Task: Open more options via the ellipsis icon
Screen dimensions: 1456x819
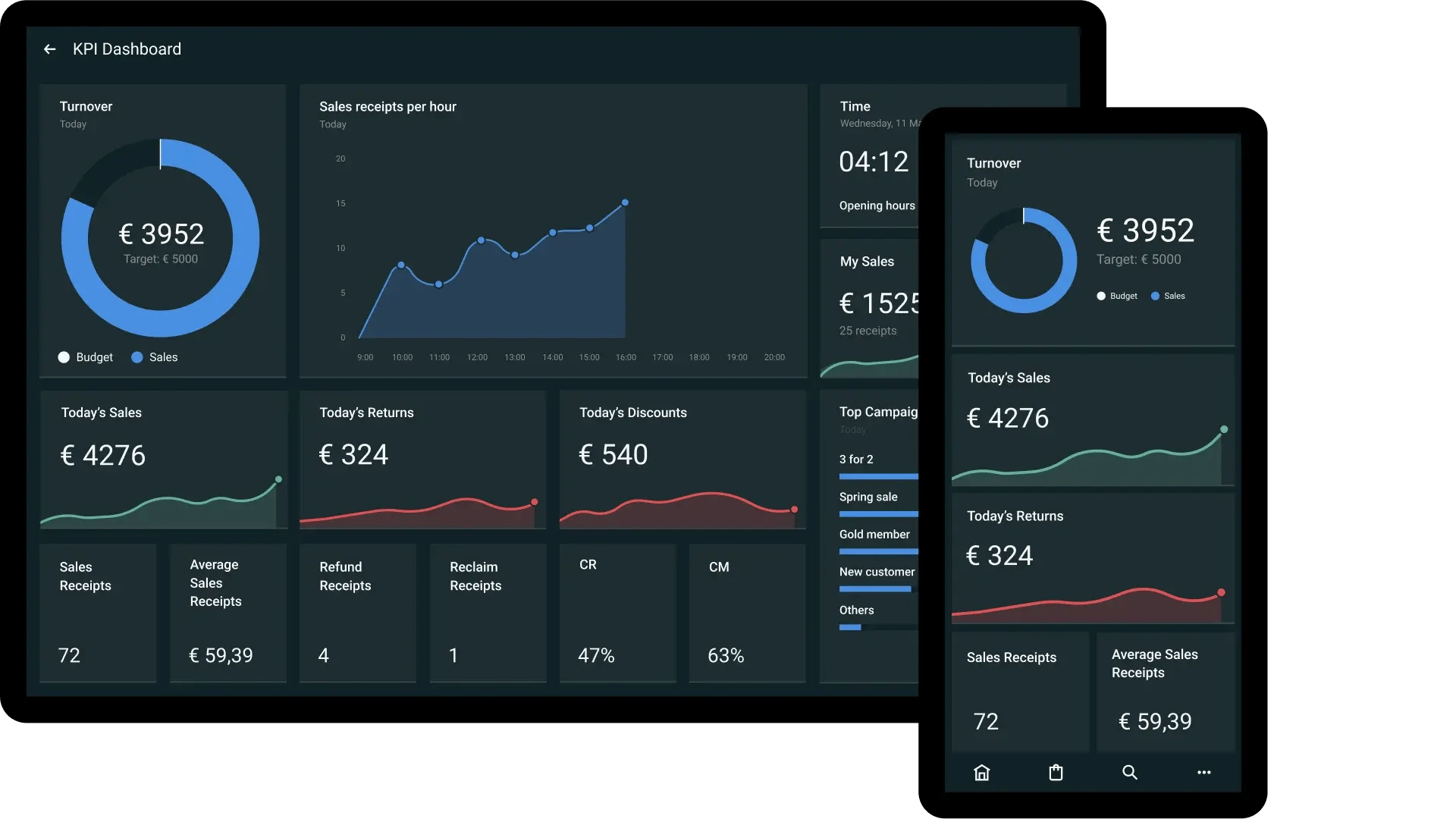Action: (1203, 772)
